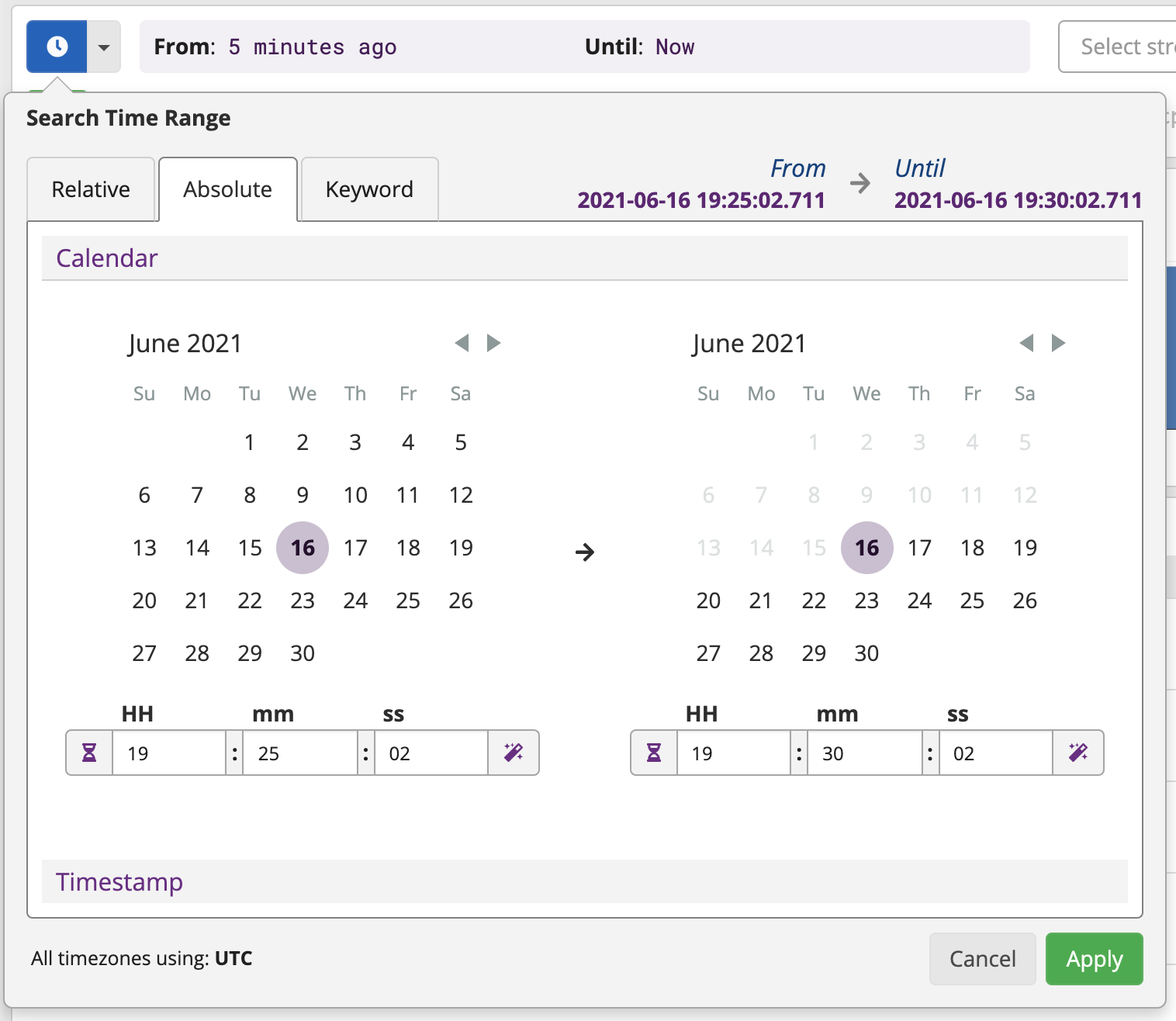
Task: Switch to the Keyword tab
Action: pos(369,189)
